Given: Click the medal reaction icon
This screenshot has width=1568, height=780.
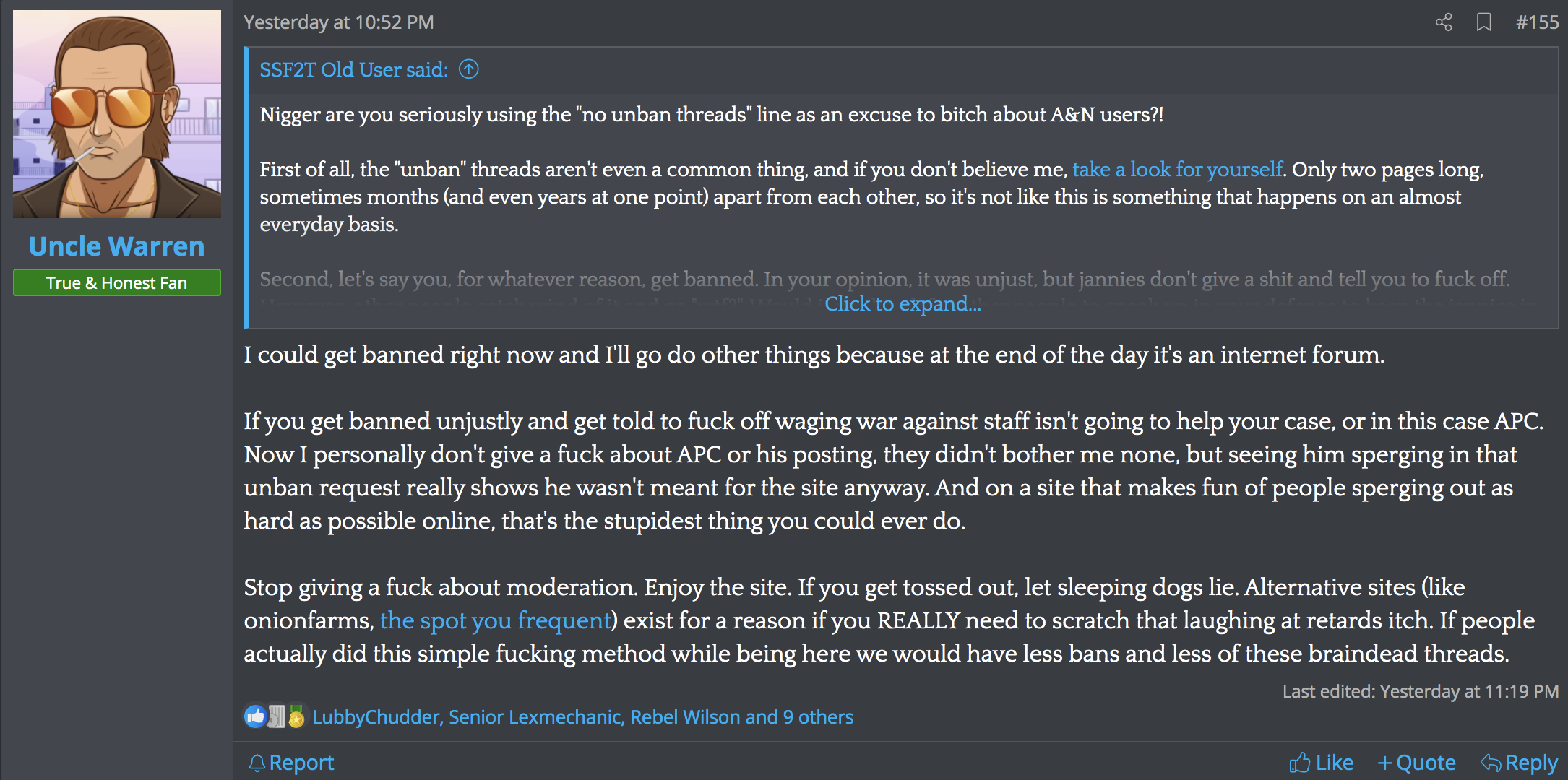Looking at the screenshot, I should (x=296, y=716).
